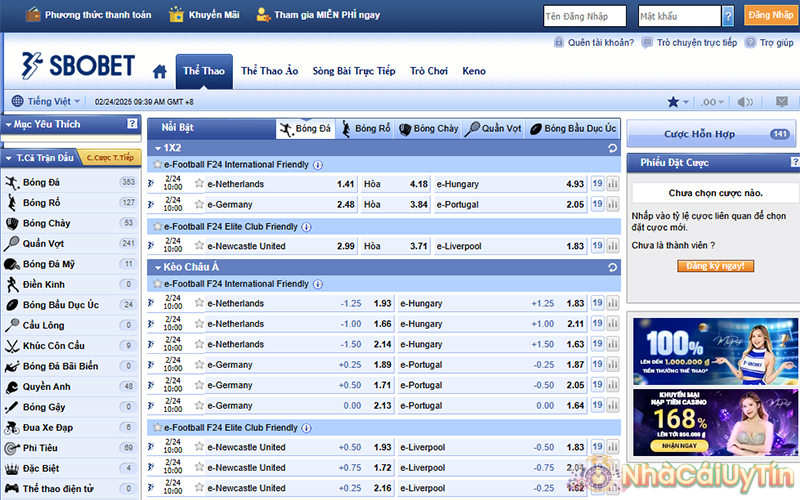Star the e-Newcastle United 1X2 match
The image size is (800, 500).
199,246
